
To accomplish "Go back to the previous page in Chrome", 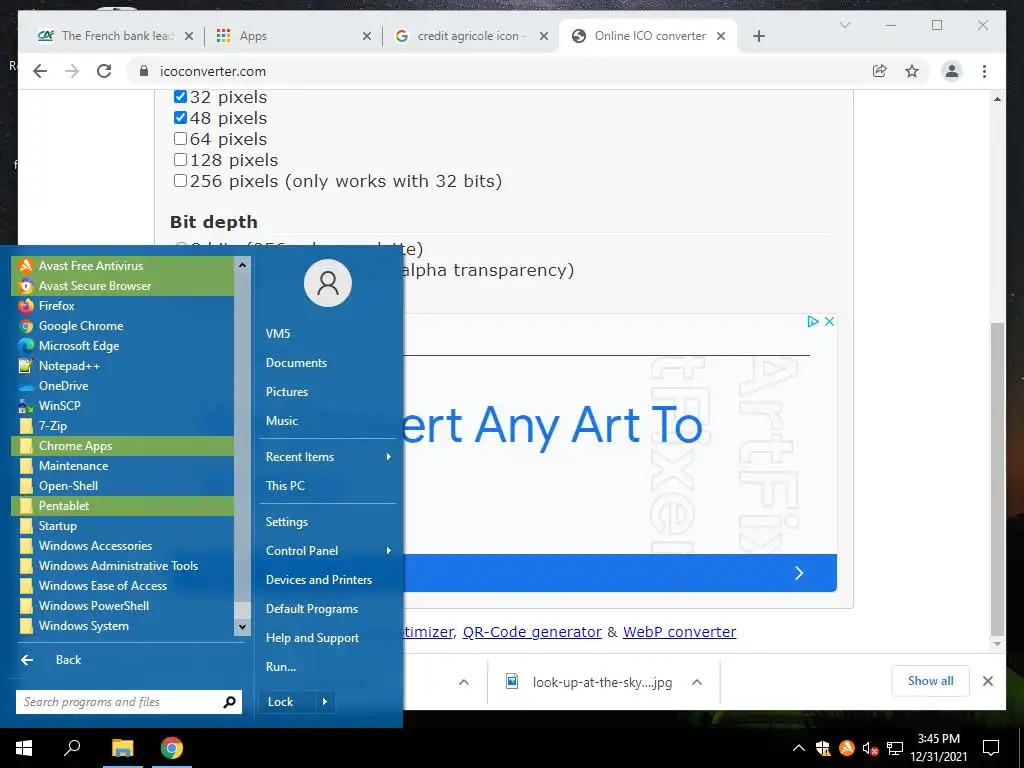I will pyautogui.click(x=40, y=71).
